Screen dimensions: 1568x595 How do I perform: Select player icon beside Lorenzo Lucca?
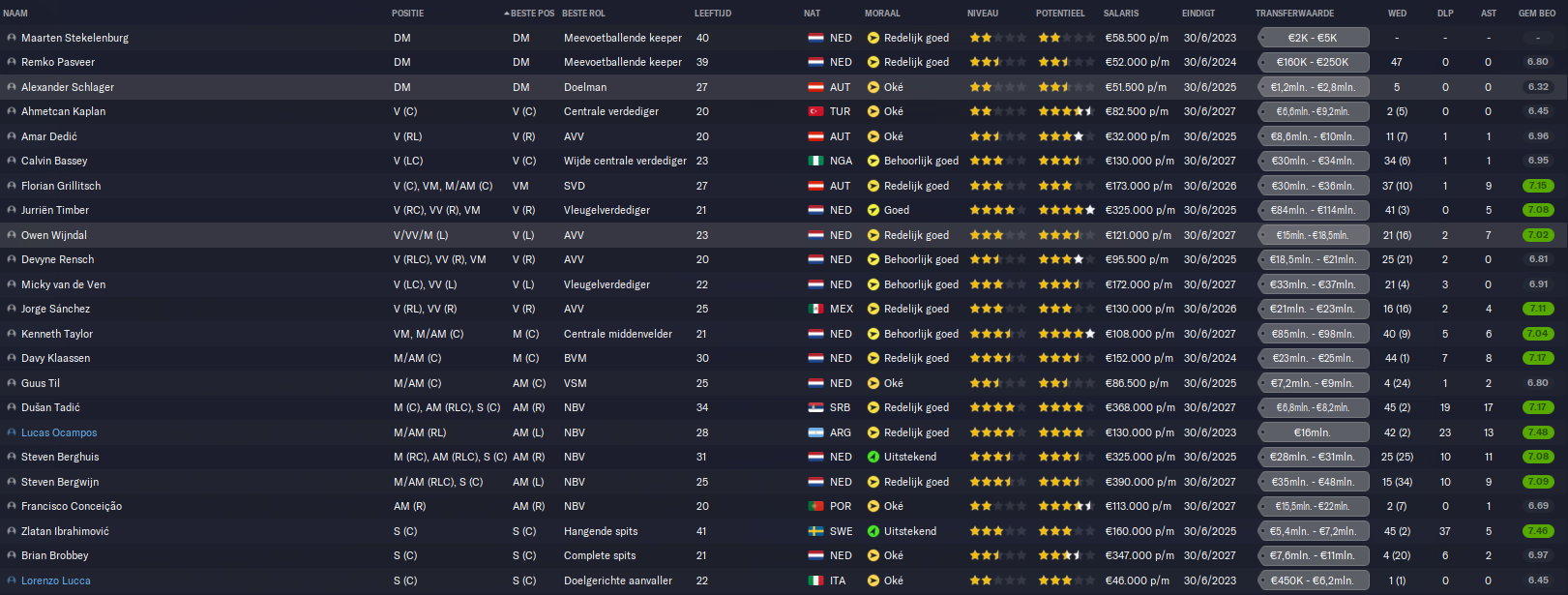[12, 580]
